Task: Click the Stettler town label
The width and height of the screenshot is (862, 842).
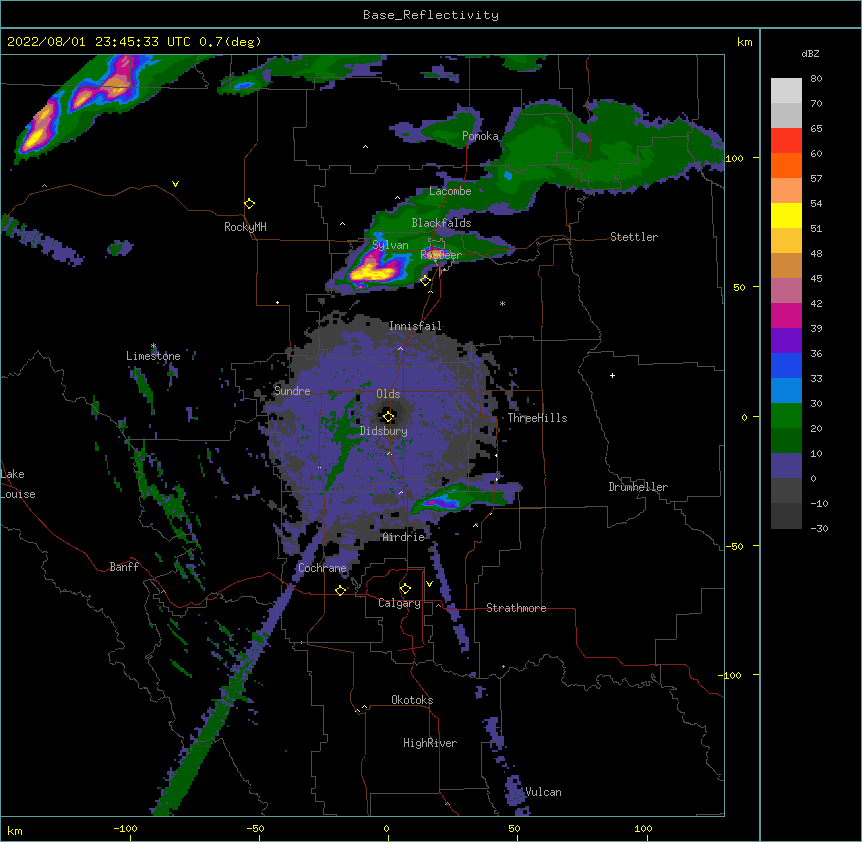Action: (634, 237)
